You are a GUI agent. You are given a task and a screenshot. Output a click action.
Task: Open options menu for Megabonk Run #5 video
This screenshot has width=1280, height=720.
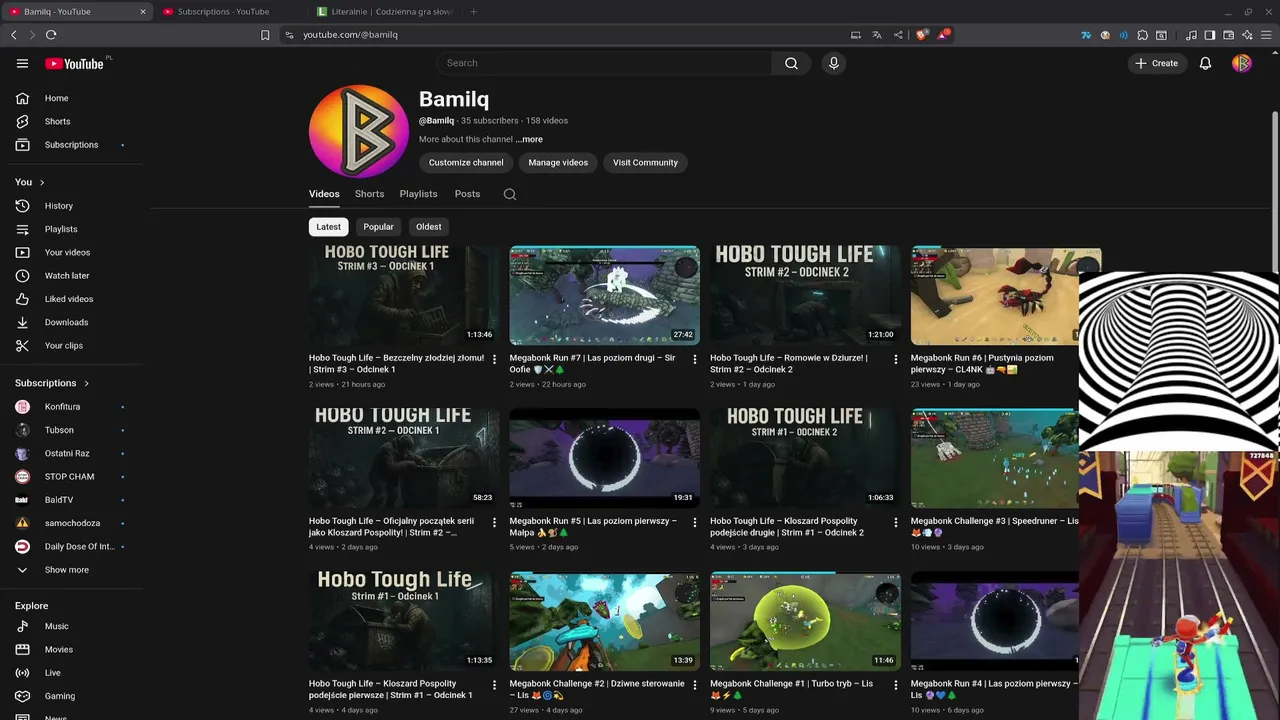pyautogui.click(x=695, y=521)
